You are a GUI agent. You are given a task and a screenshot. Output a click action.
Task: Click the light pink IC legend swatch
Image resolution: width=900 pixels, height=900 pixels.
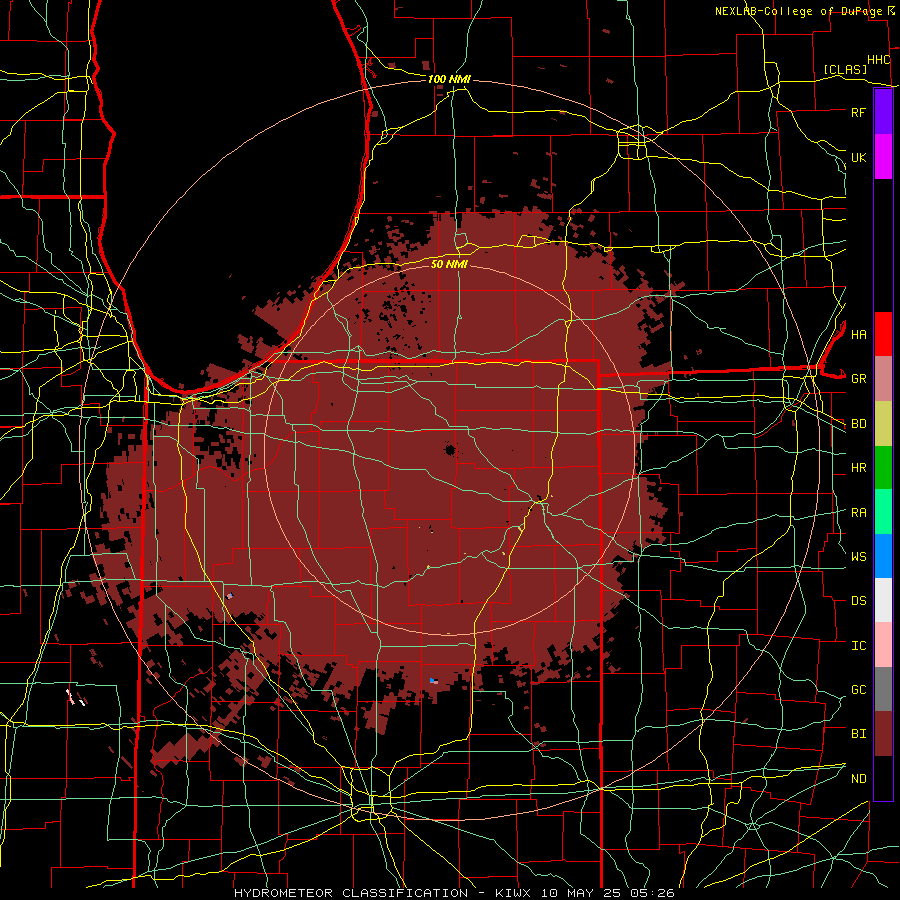coord(883,645)
